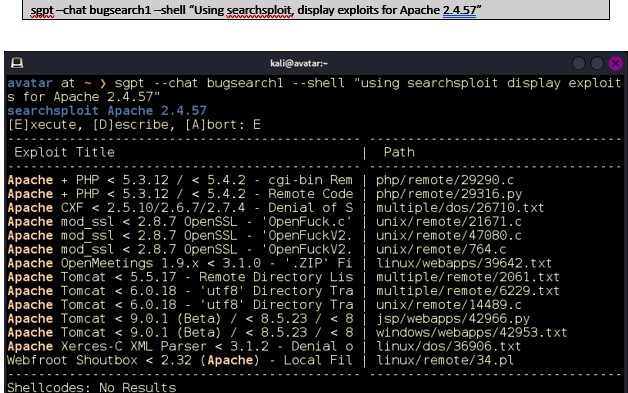Click path multiple/remote/6229.txt
This screenshot has height=393, width=628.
[467, 291]
